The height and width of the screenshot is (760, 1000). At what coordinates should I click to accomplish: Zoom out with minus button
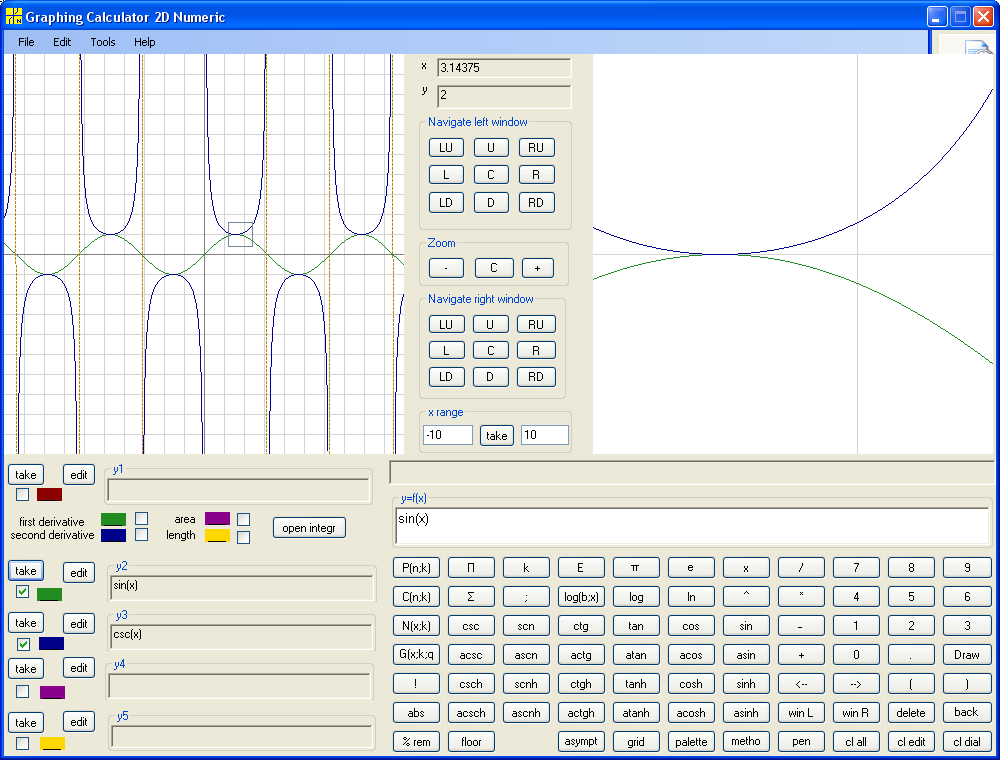pos(446,268)
